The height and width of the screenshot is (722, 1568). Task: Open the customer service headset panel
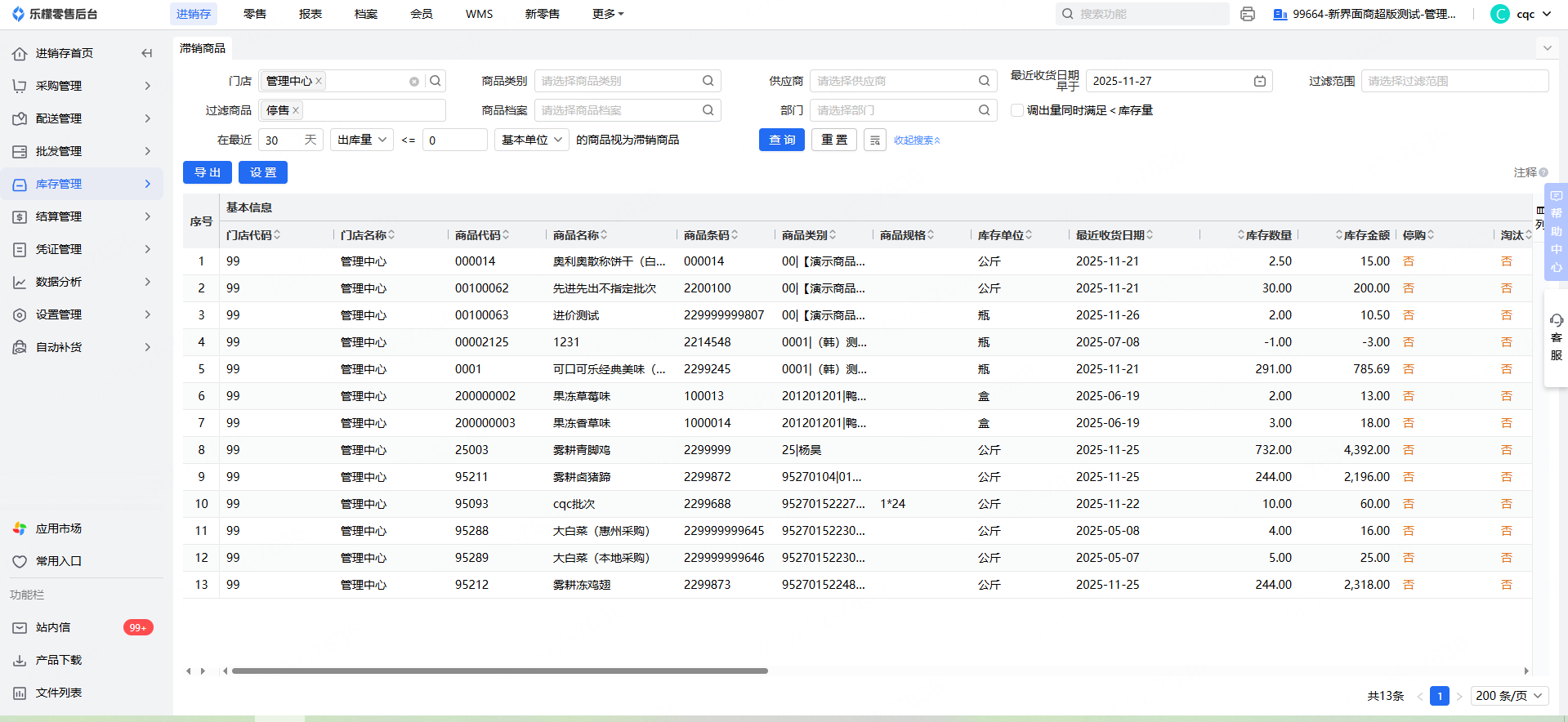[x=1556, y=336]
